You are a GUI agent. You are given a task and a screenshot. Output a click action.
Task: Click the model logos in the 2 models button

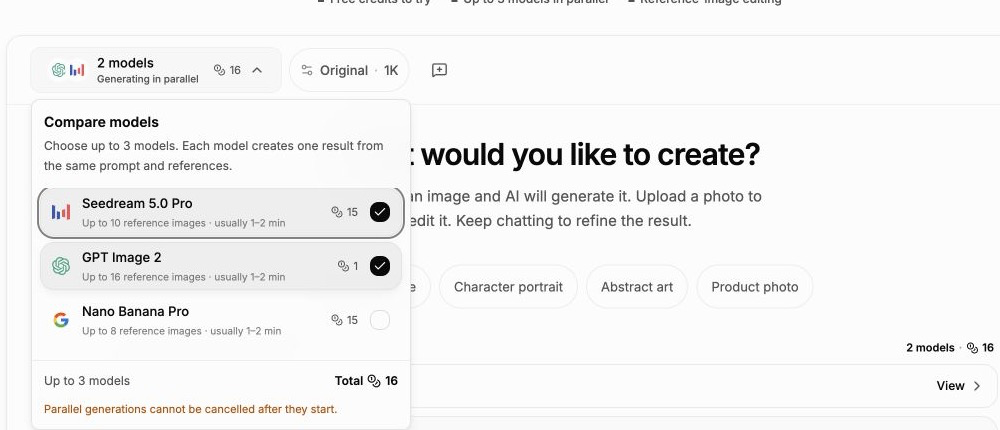tap(68, 70)
